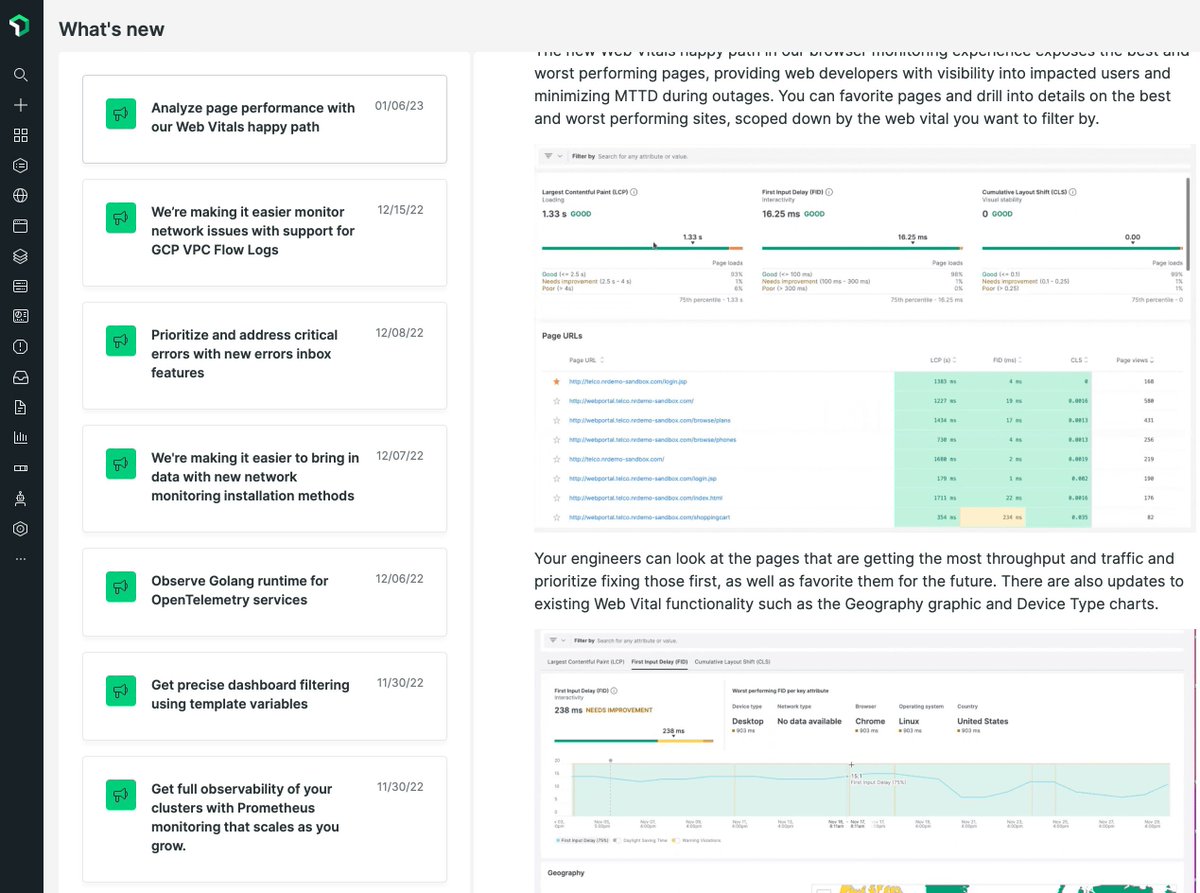Open the bar chart sidebar icon
Screen dimensions: 1200x893
coord(20,437)
